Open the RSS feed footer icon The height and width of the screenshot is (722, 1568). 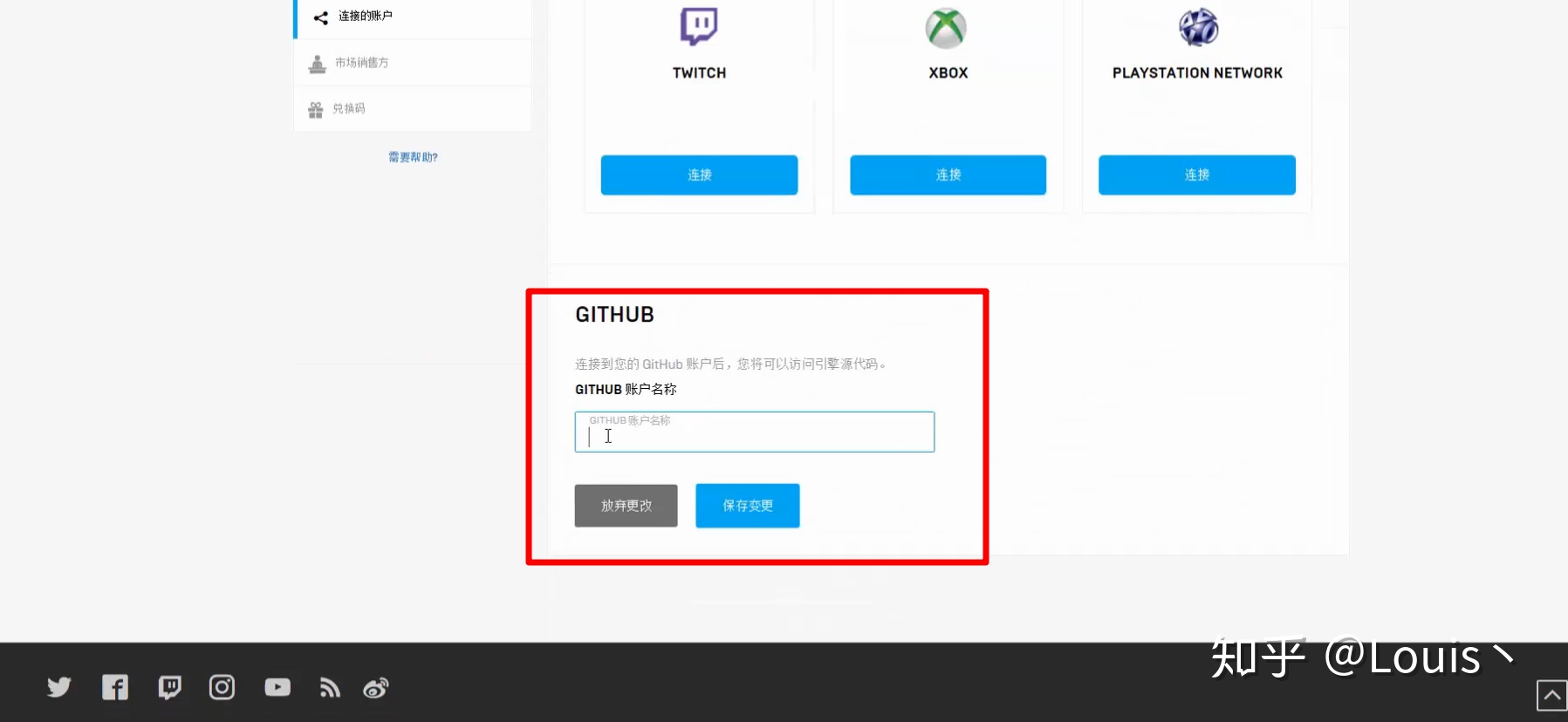tap(330, 688)
